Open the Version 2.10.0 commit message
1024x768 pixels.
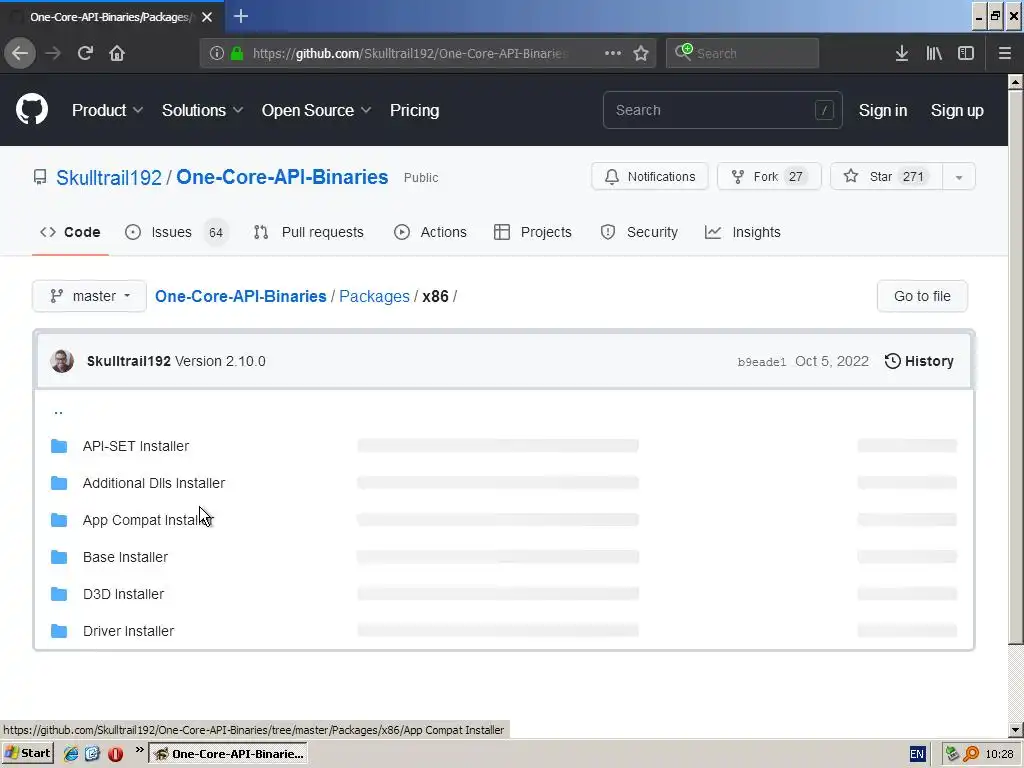click(220, 361)
